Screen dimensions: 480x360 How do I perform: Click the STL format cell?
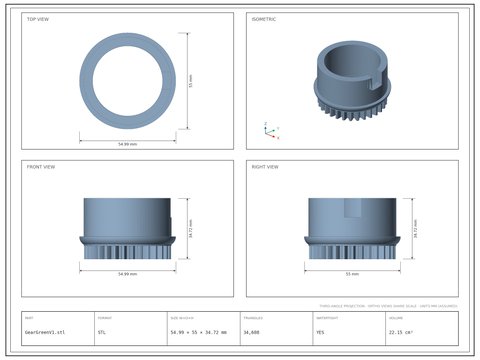[x=102, y=332]
